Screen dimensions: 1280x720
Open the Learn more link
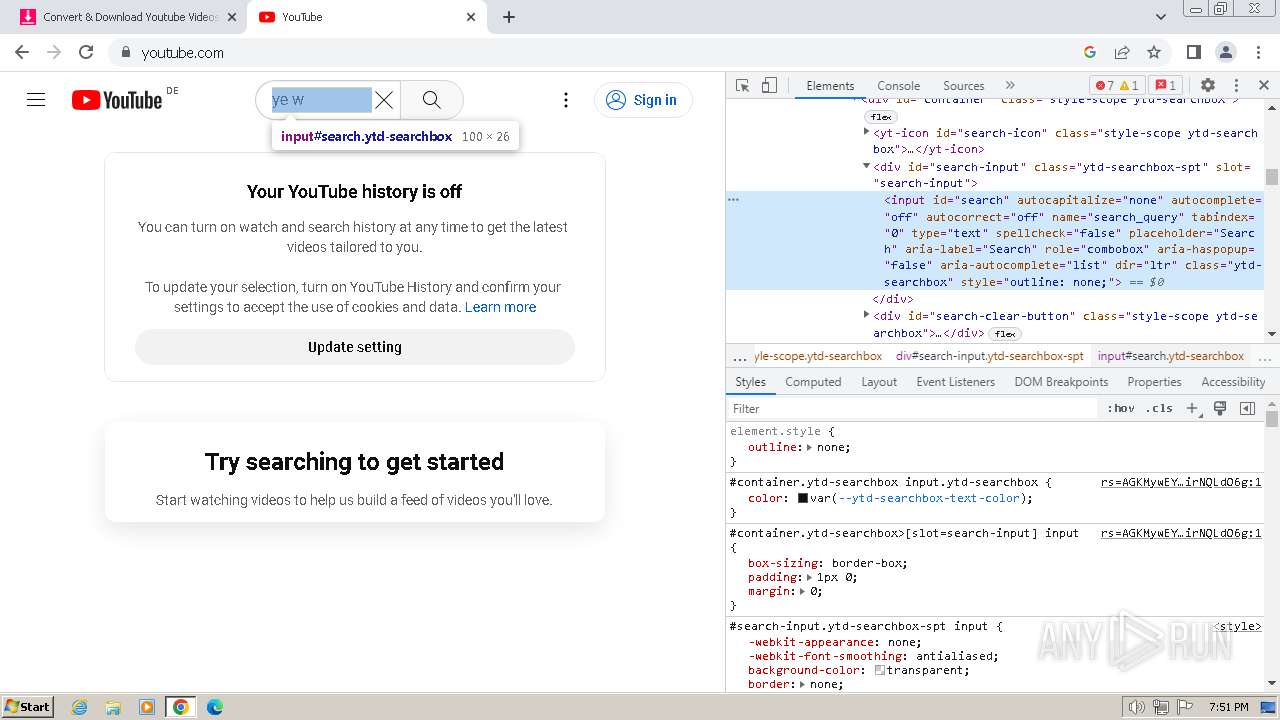coord(500,307)
